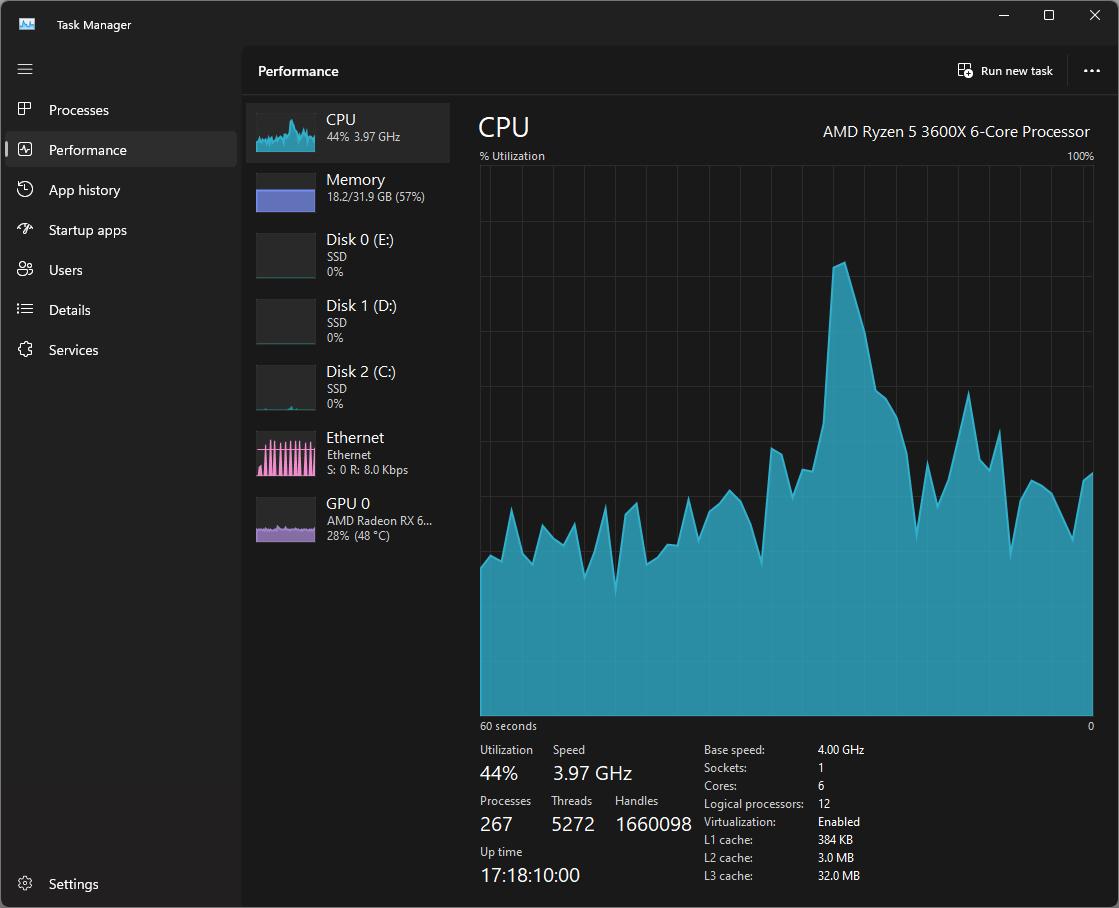The width and height of the screenshot is (1119, 908).
Task: Toggle the hamburger navigation menu
Action: pos(25,69)
